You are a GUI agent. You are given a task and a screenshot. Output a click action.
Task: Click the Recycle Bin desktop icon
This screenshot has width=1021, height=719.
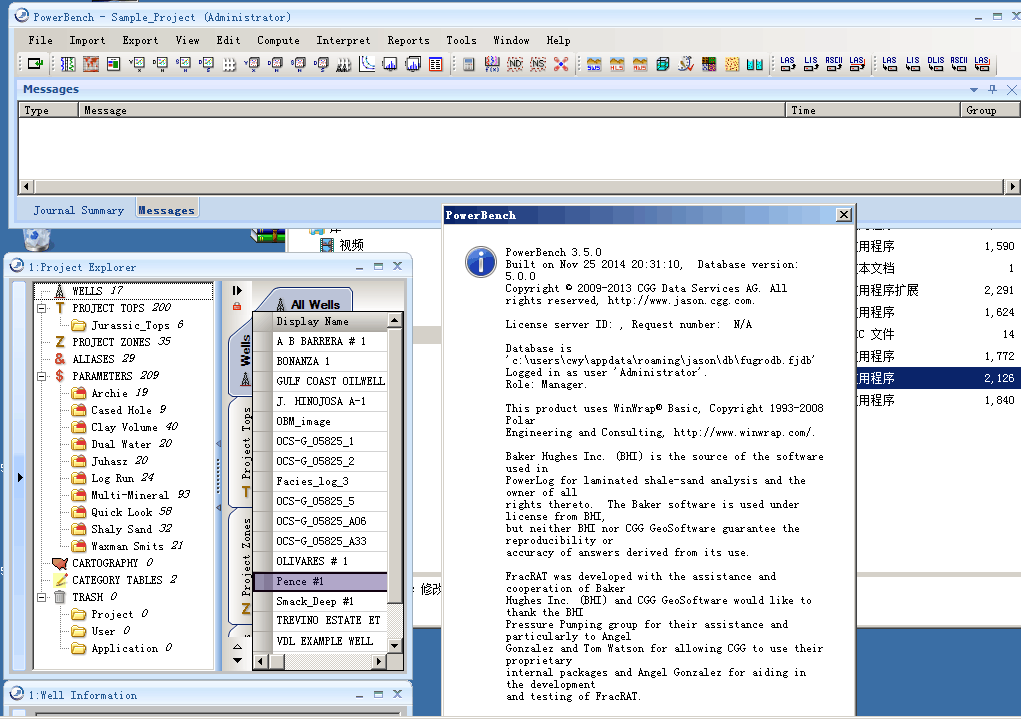(36, 240)
